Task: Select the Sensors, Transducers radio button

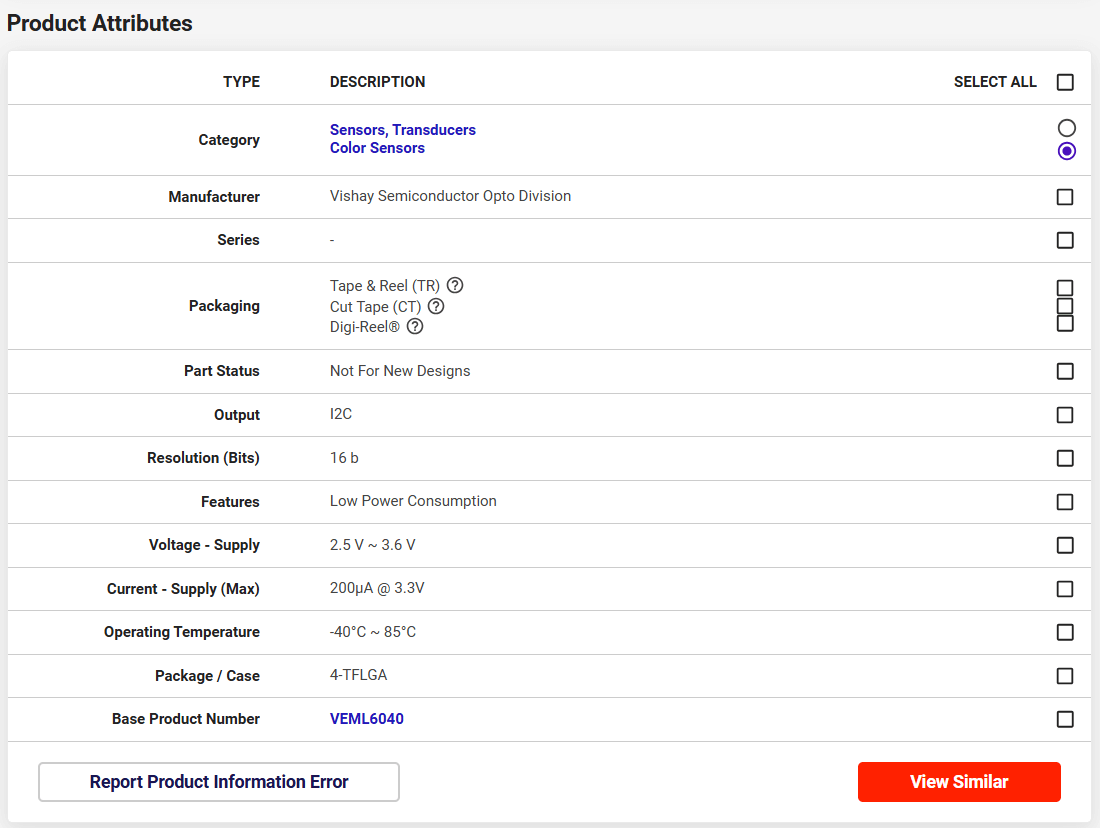Action: point(1066,128)
